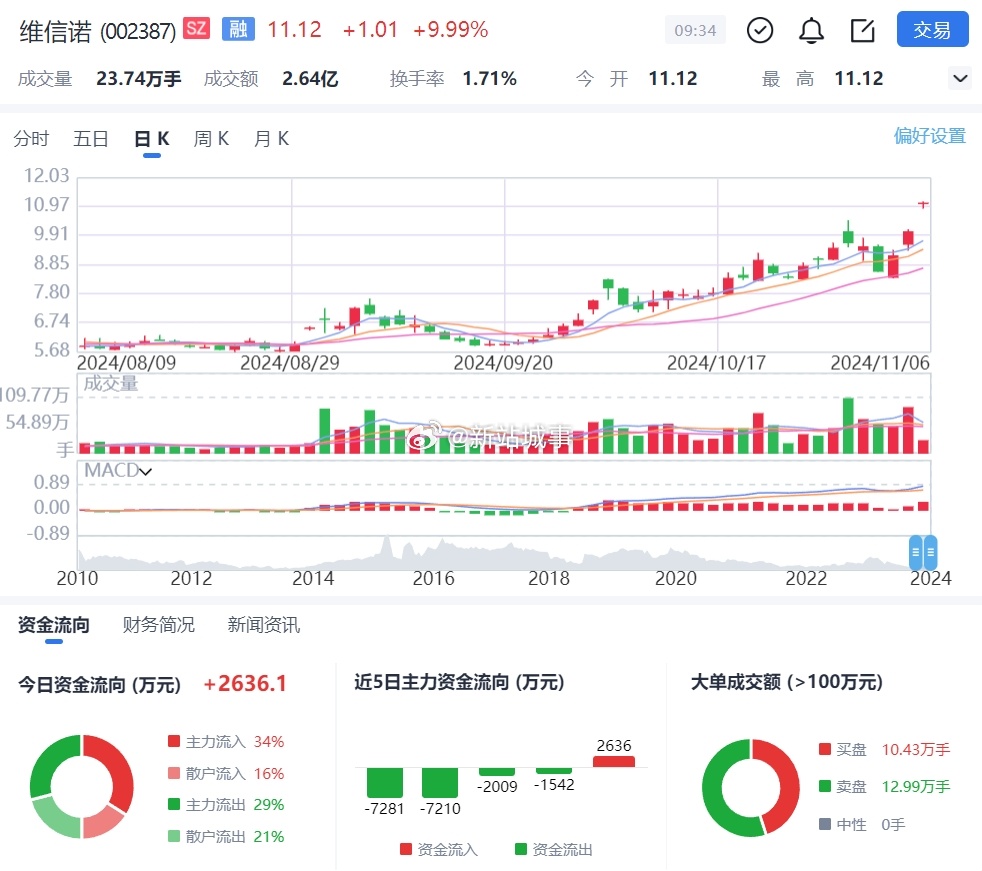
Task: Switch to the 五日 five-day chart
Action: 91,138
